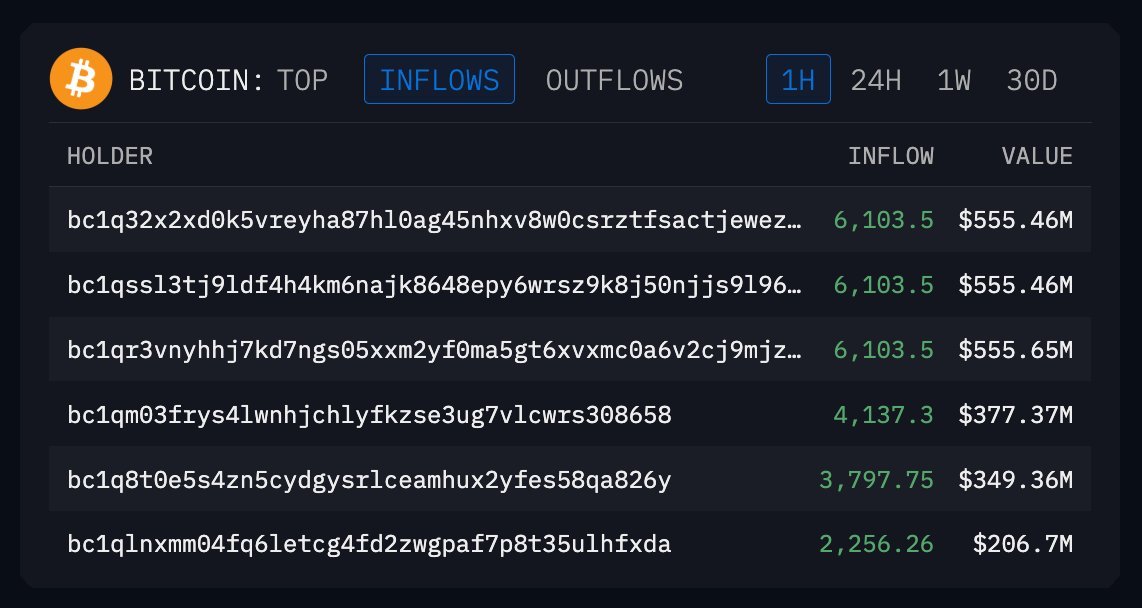Open the address starting with bc1qr3vnyhhj7kd7
The height and width of the screenshot is (608, 1142).
click(x=435, y=349)
